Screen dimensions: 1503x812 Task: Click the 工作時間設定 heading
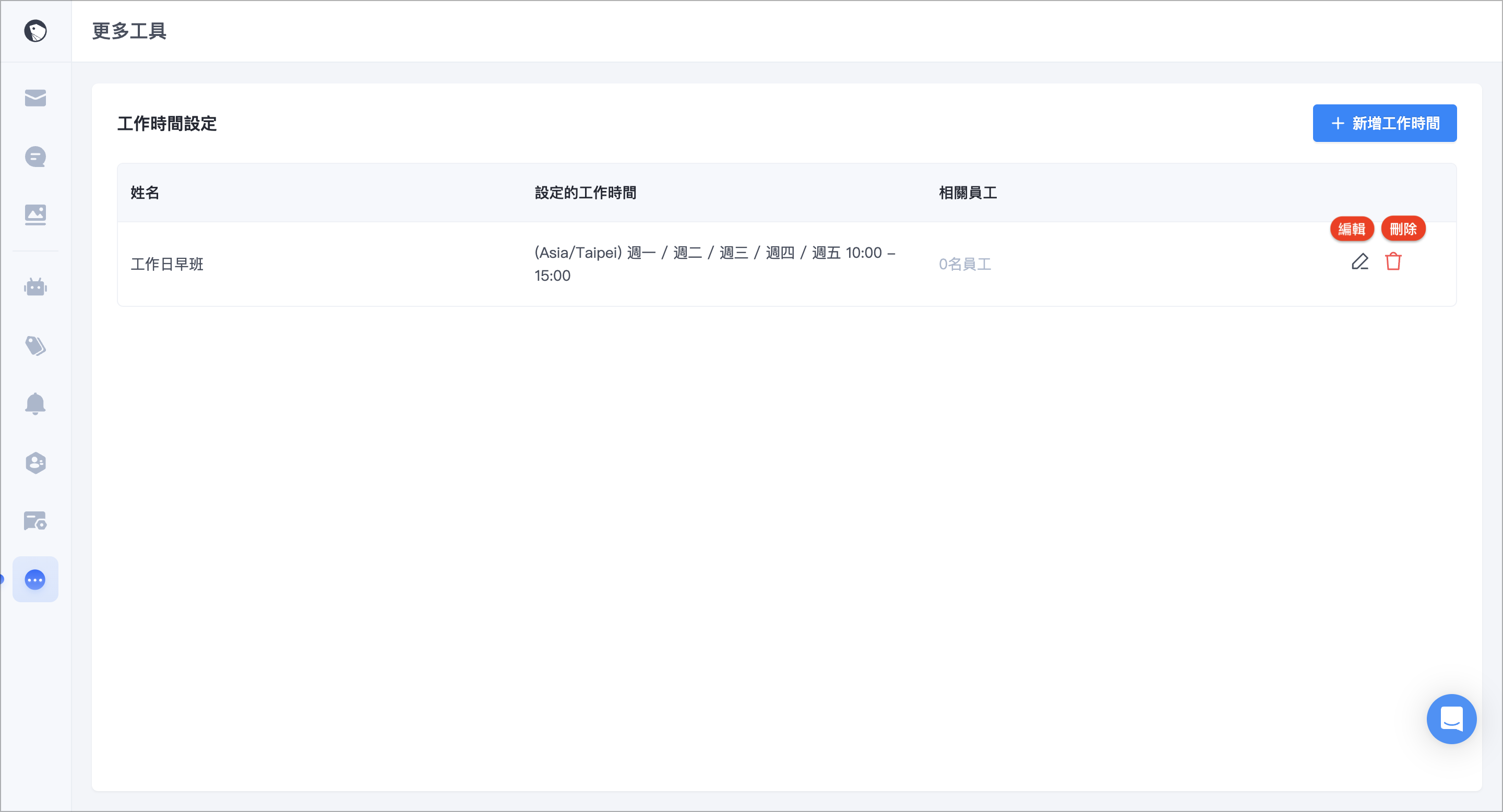click(x=167, y=124)
